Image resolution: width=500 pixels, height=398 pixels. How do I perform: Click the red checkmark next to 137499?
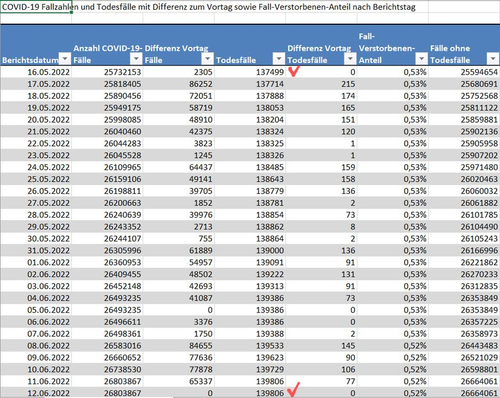coord(294,71)
